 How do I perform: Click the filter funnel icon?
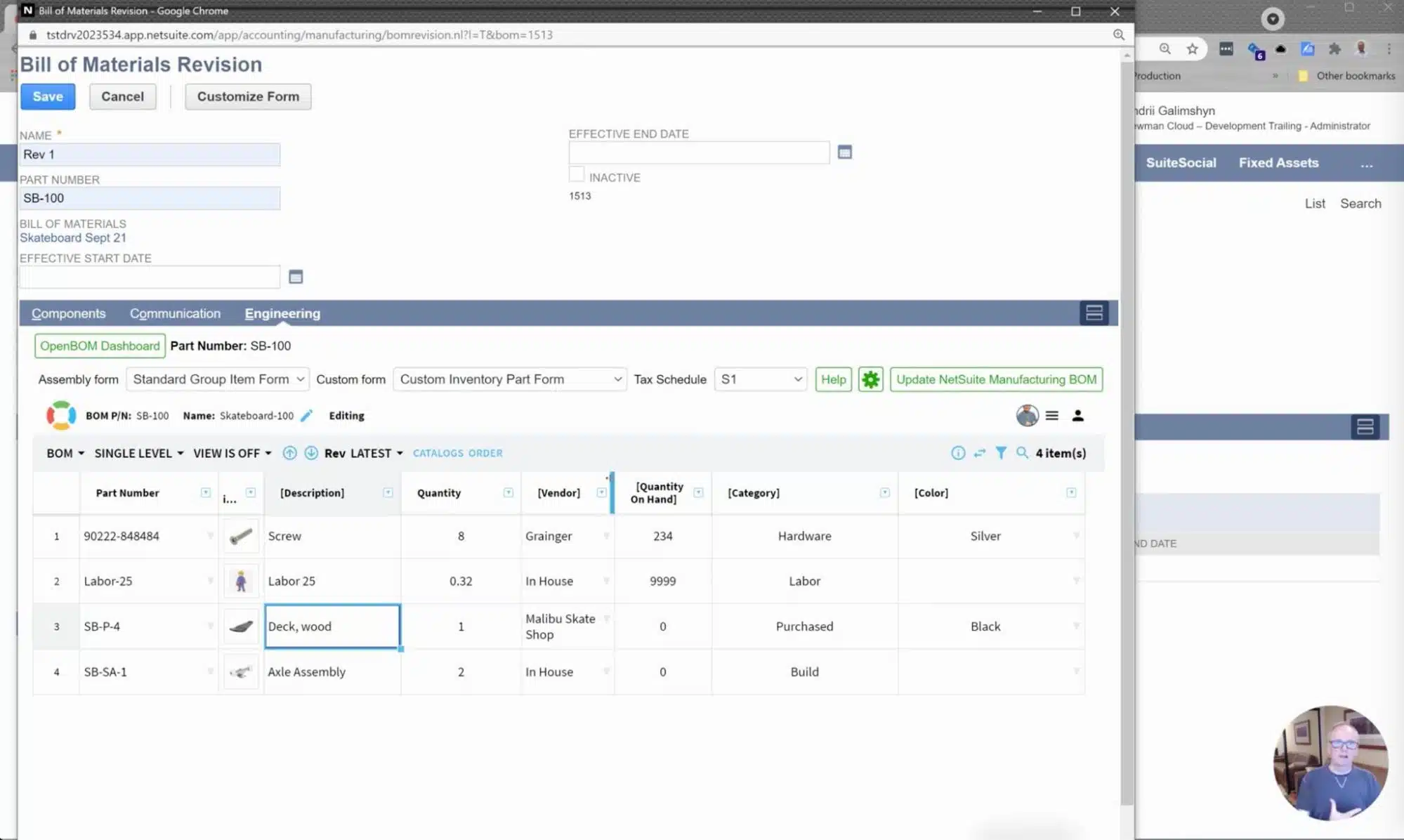click(1001, 453)
